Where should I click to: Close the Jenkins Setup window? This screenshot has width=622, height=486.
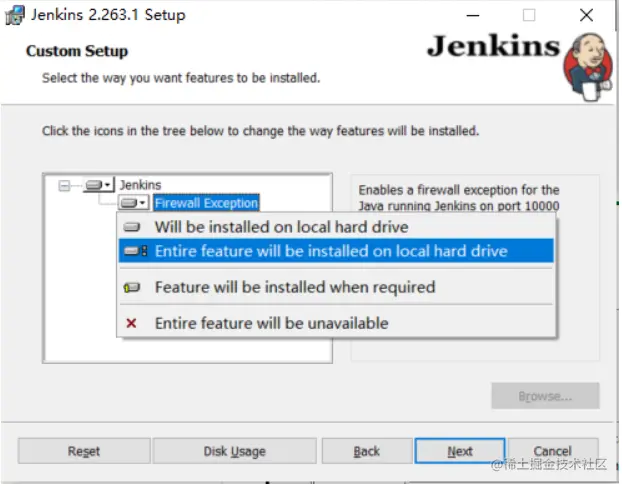coord(586,15)
